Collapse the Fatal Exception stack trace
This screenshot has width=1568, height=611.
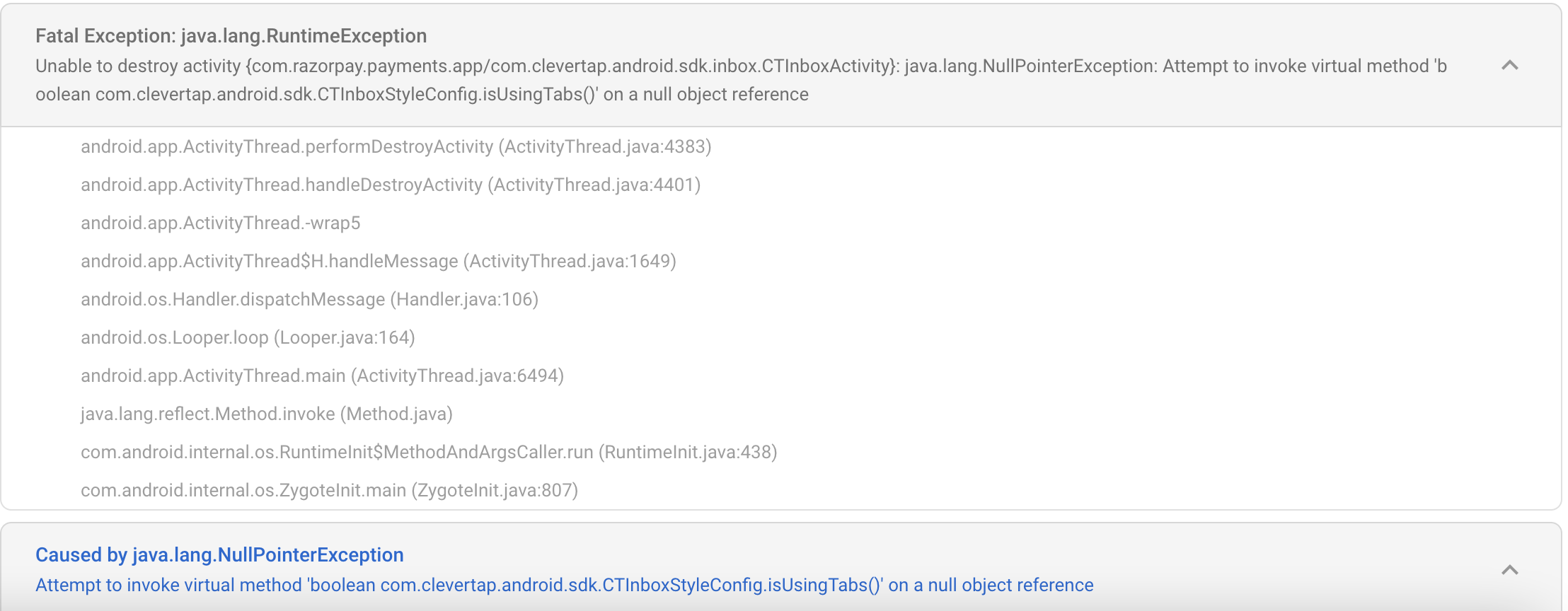click(1509, 65)
